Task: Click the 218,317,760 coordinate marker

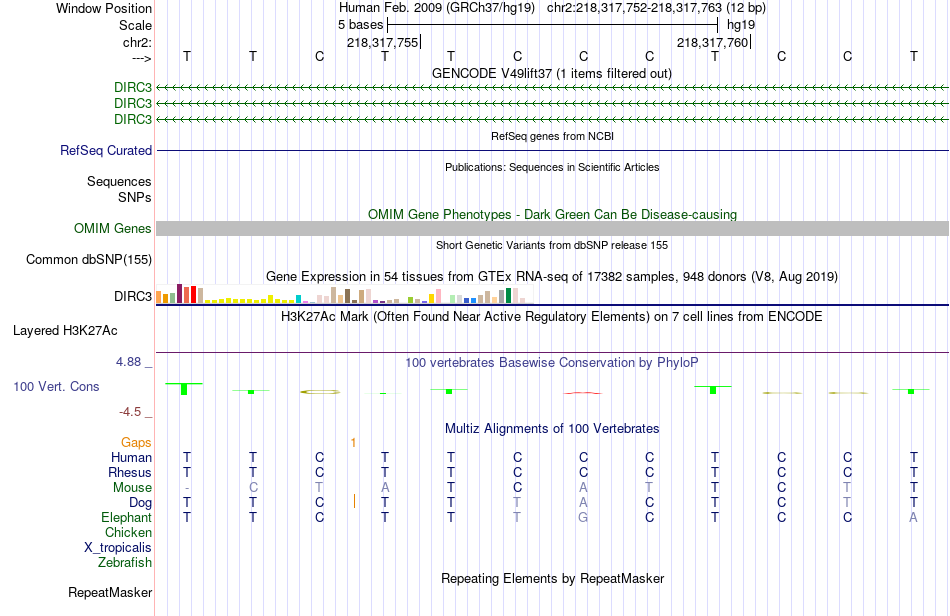Action: coord(712,42)
